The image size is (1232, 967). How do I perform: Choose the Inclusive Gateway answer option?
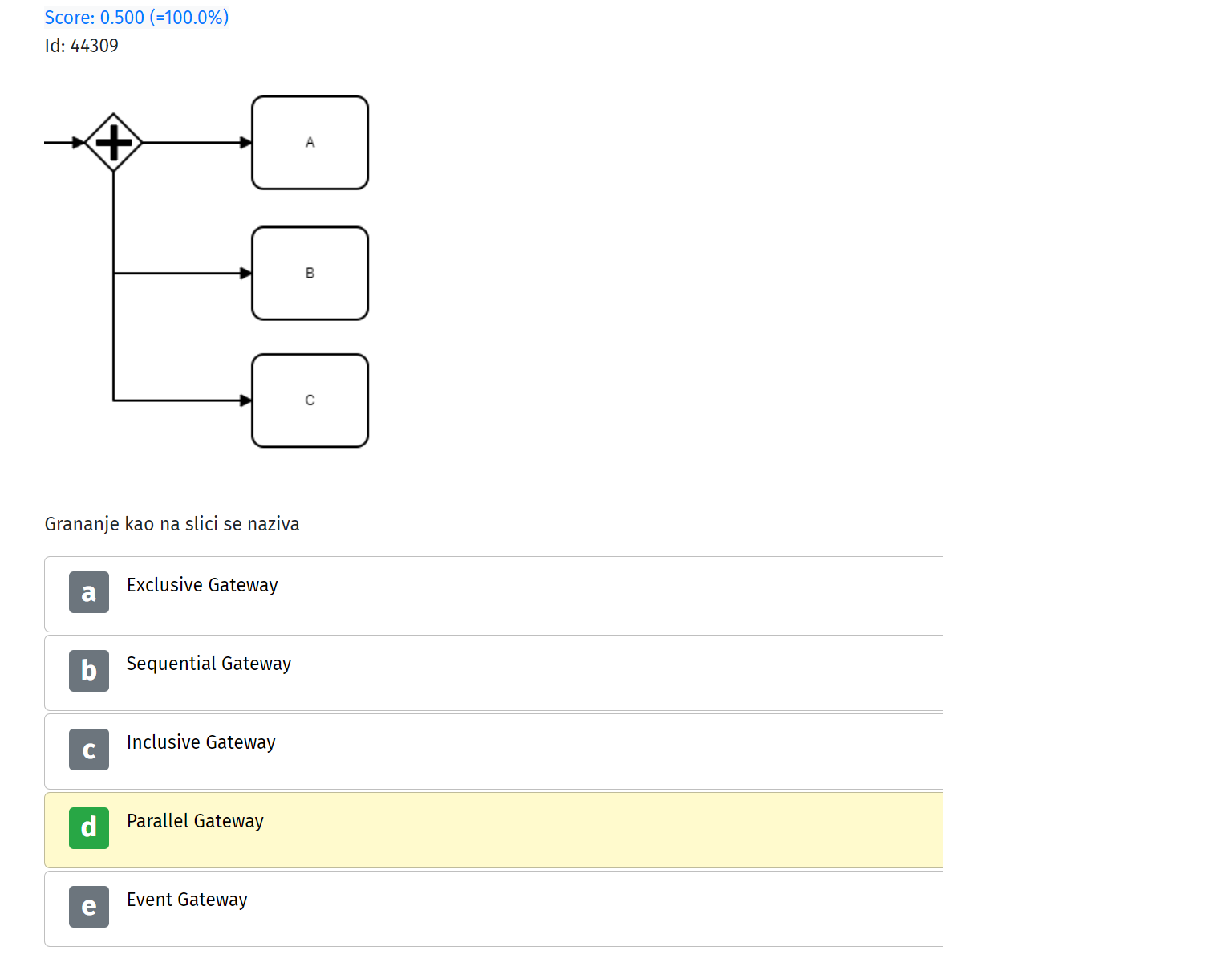494,751
